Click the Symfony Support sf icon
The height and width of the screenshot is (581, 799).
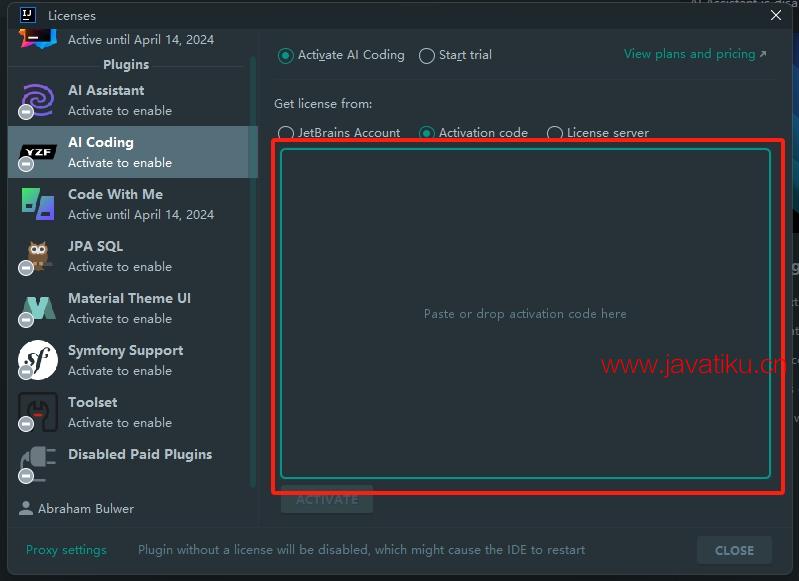38,360
